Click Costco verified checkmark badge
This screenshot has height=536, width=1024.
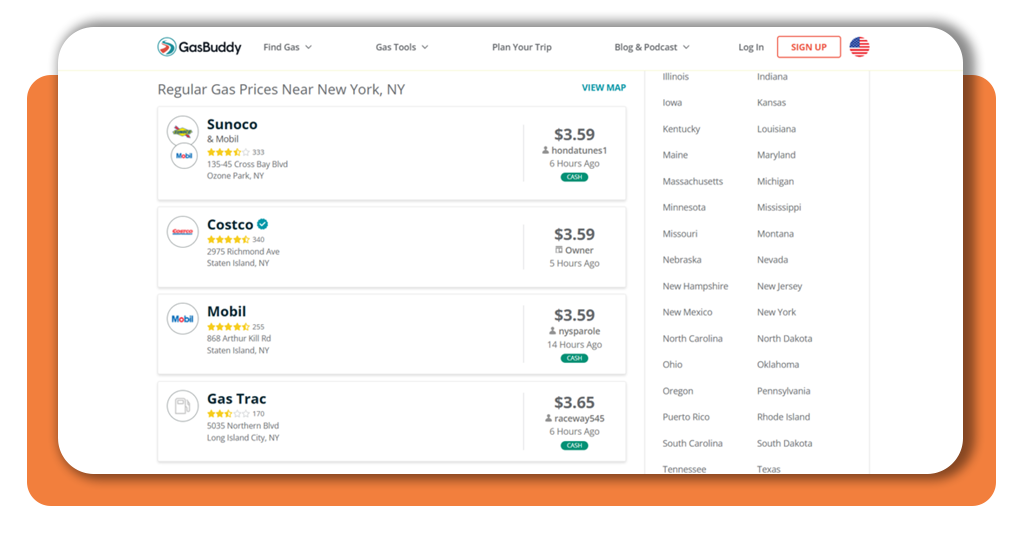pyautogui.click(x=263, y=224)
